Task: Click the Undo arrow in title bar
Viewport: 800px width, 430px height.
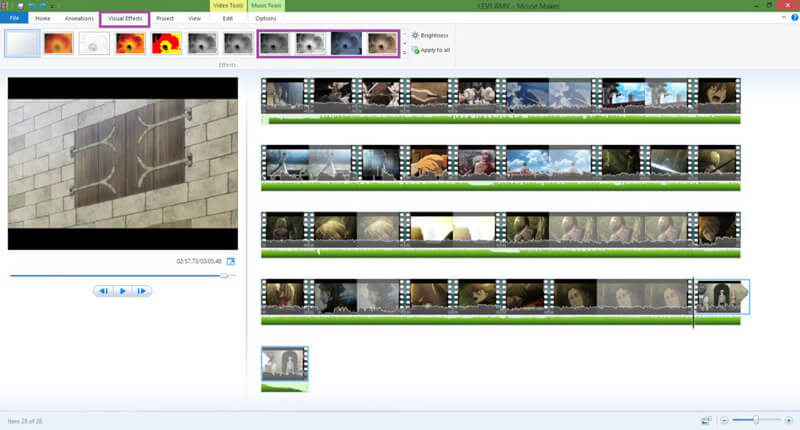Action: 32,6
